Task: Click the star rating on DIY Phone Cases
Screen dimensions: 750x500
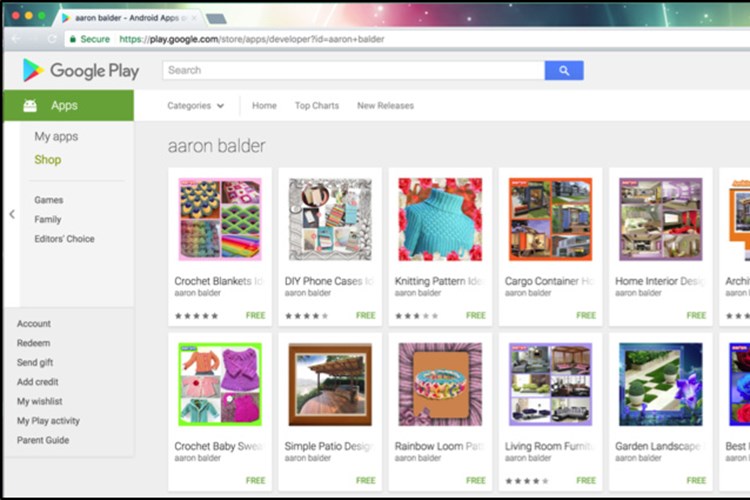Action: (x=307, y=316)
